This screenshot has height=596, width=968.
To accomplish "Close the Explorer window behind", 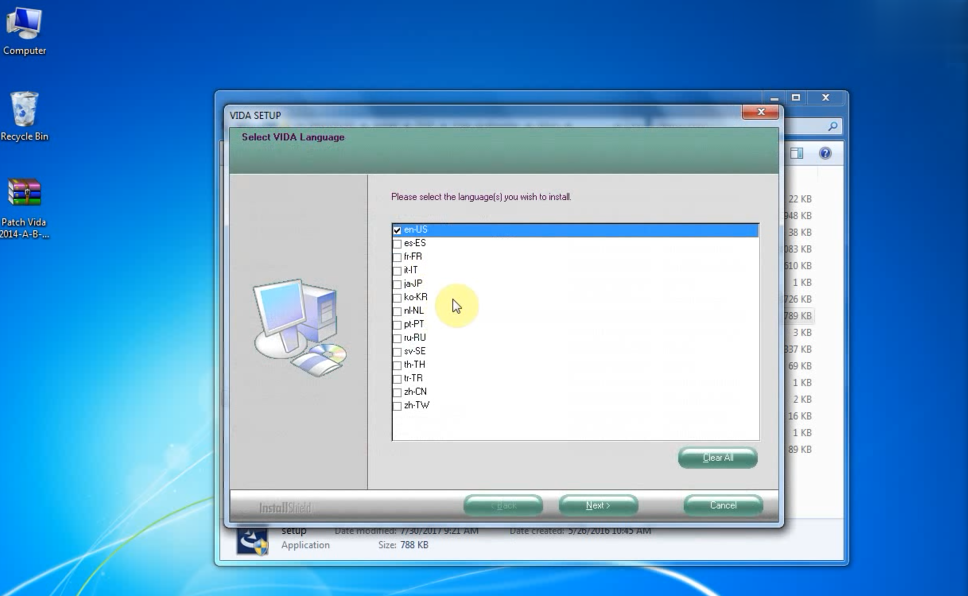I will 825,98.
